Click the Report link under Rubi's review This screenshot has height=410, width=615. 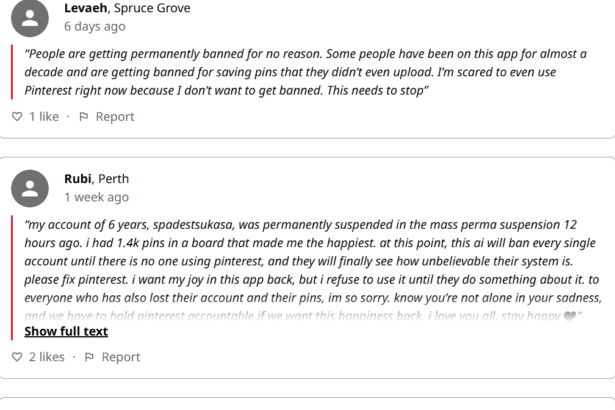tap(120, 357)
